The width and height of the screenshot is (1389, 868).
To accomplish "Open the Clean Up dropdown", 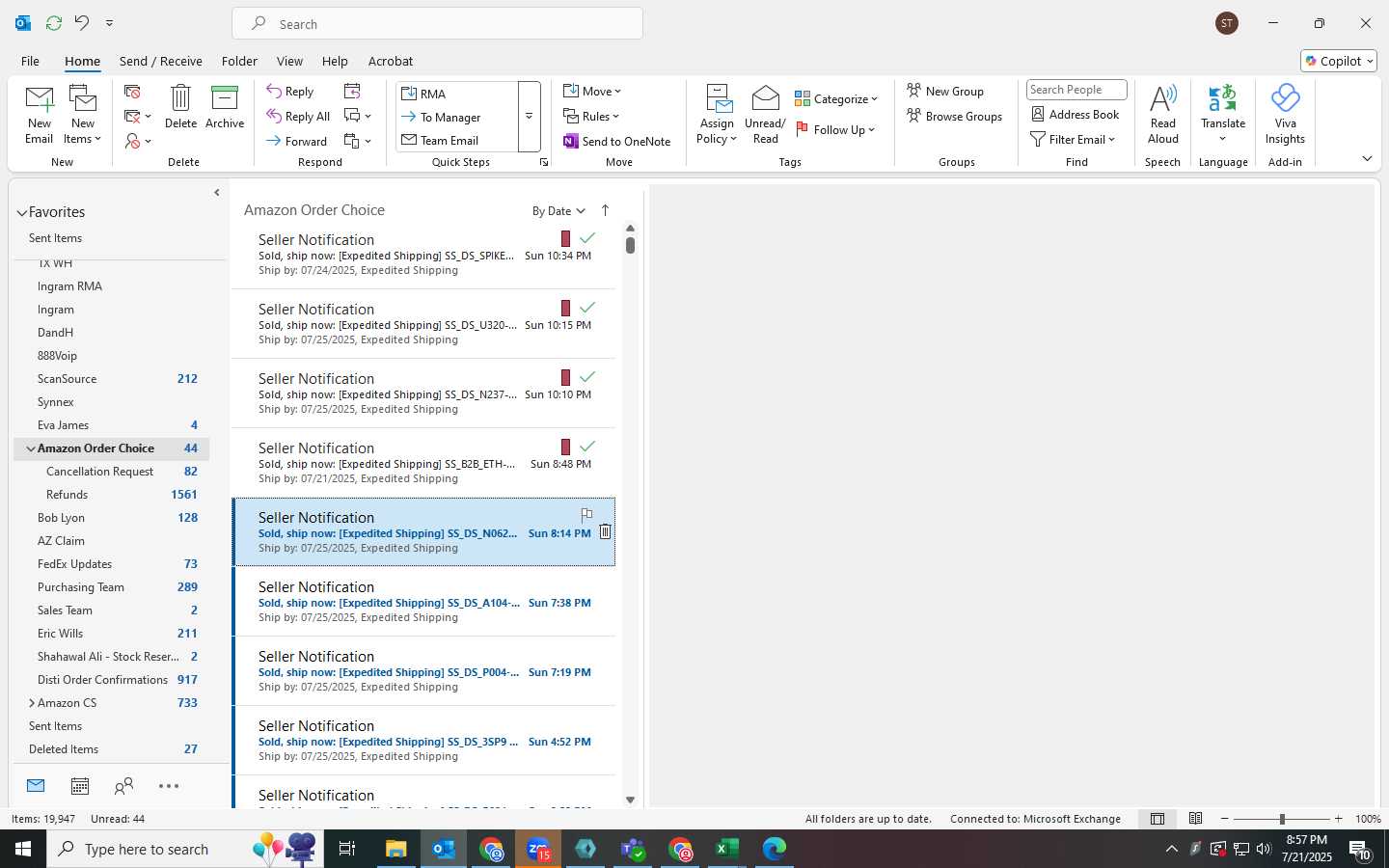I will (139, 116).
